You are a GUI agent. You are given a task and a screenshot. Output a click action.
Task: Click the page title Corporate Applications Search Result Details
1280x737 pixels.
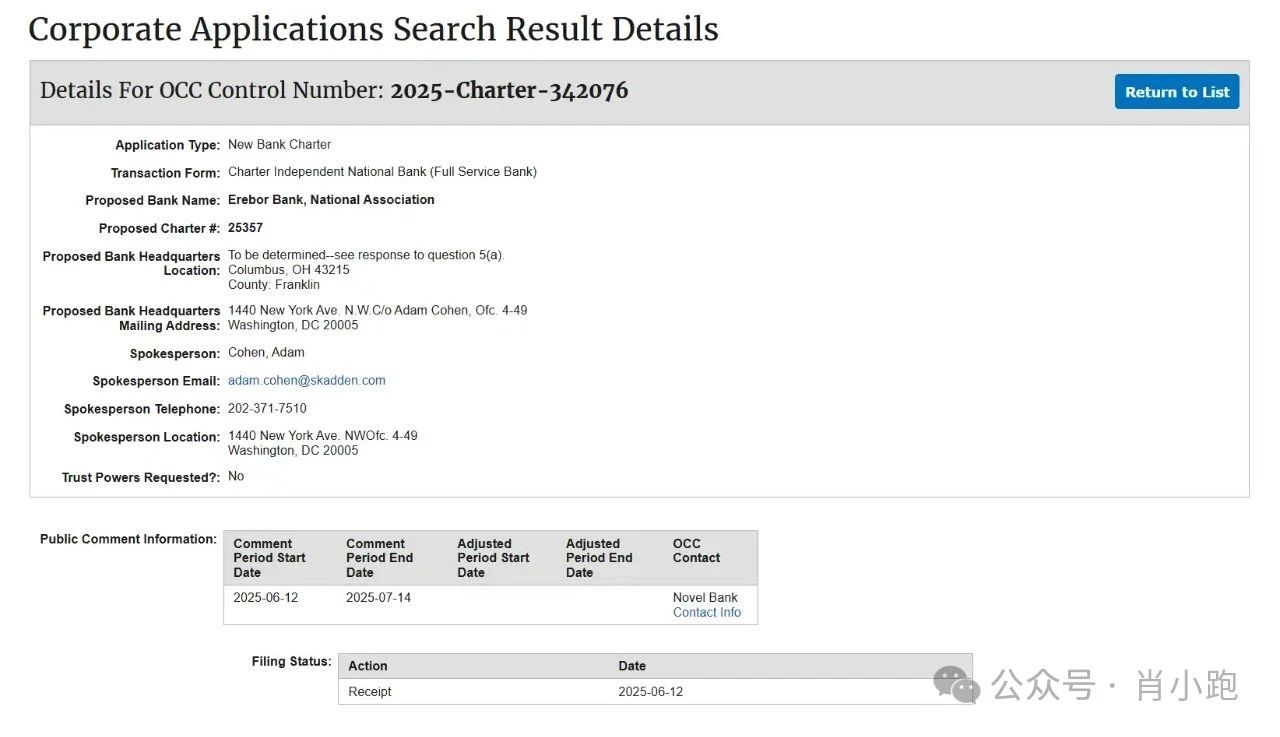[373, 29]
